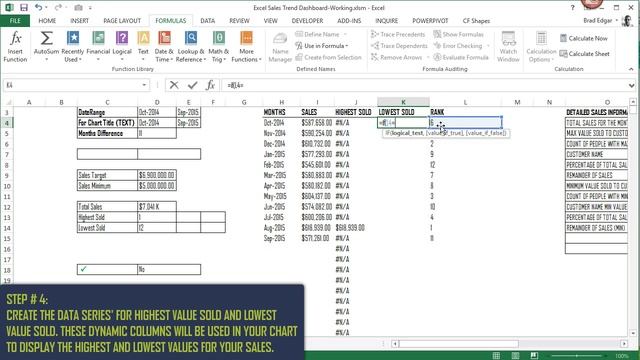Switch to Page Break Preview in status bar

(534, 356)
